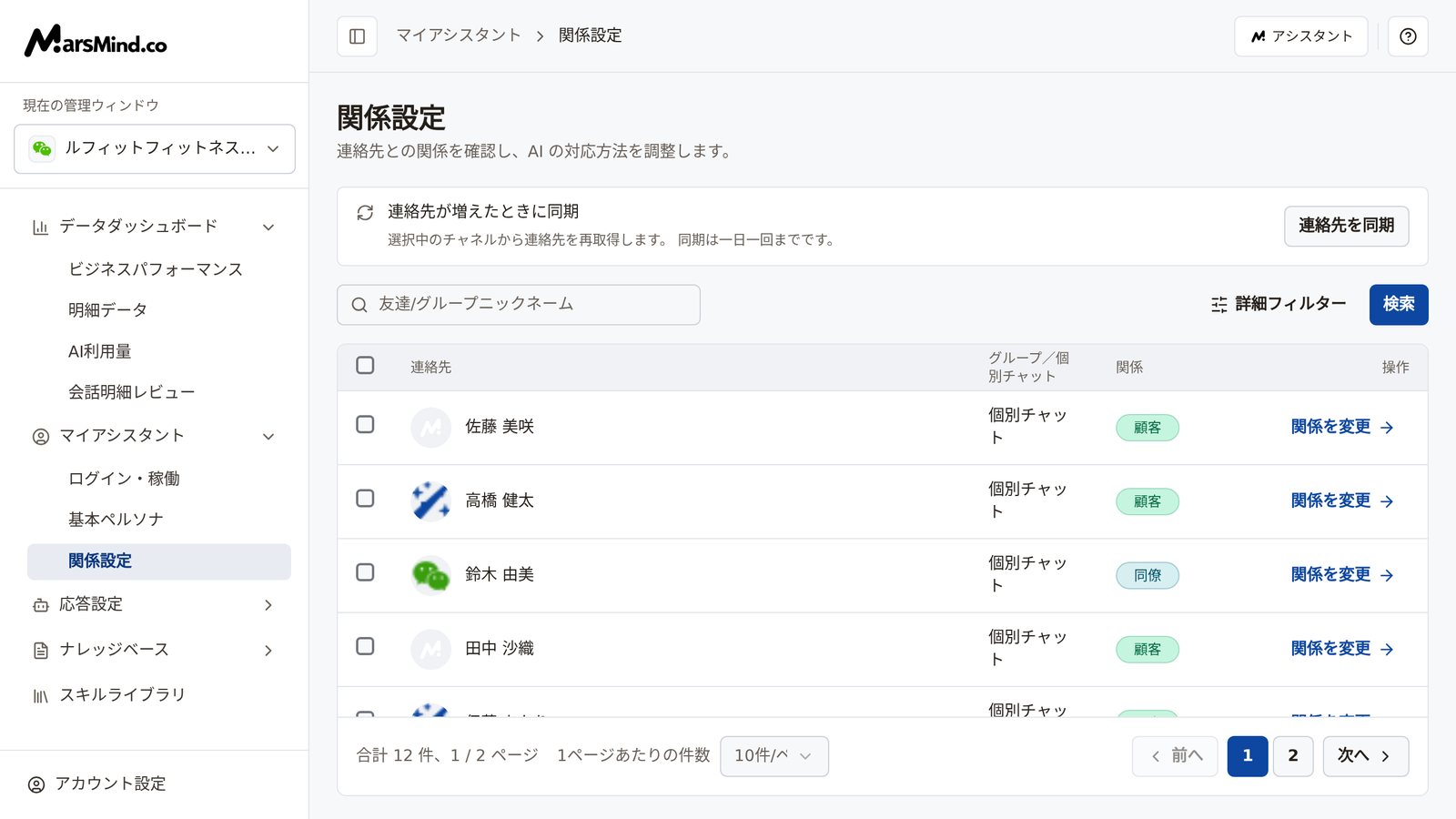Collapse the マイアシスタント section chevron
This screenshot has width=1456, height=819.
[x=268, y=437]
